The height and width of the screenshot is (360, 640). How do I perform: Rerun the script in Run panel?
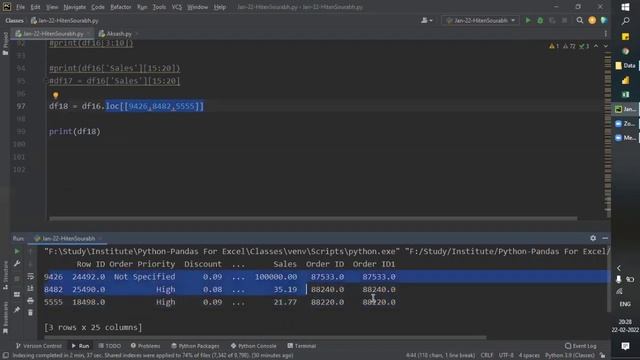coord(17,251)
